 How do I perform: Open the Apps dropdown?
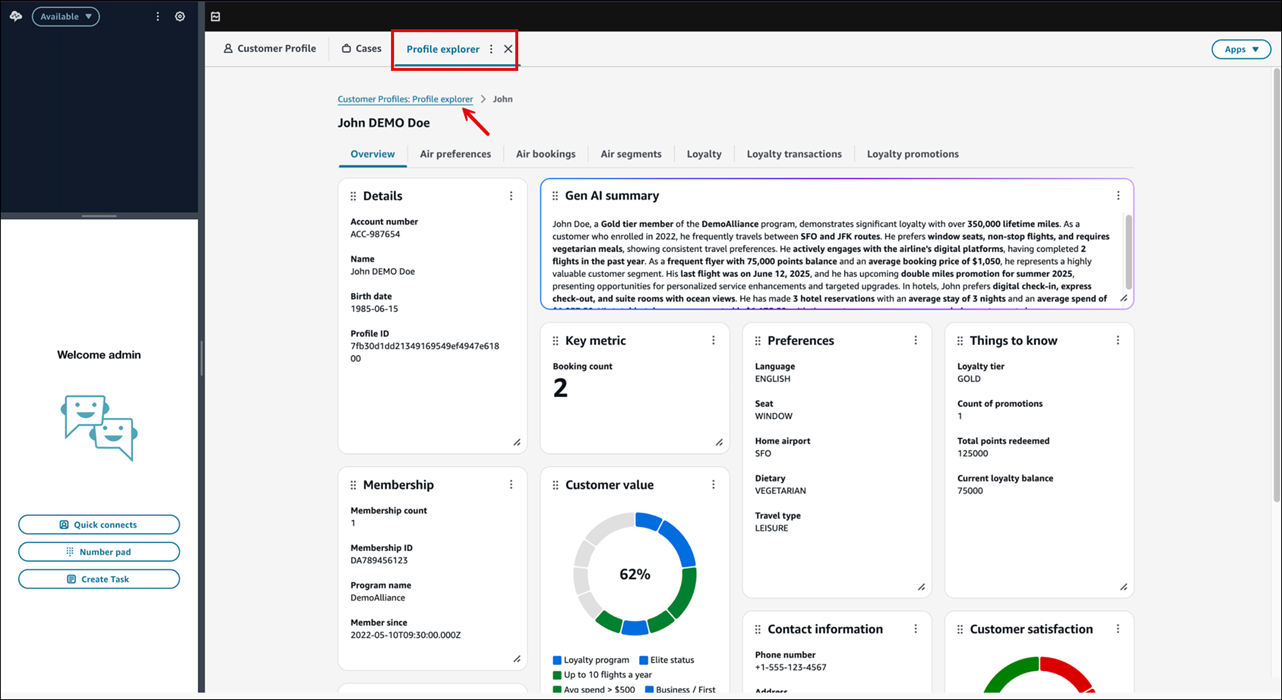1241,48
